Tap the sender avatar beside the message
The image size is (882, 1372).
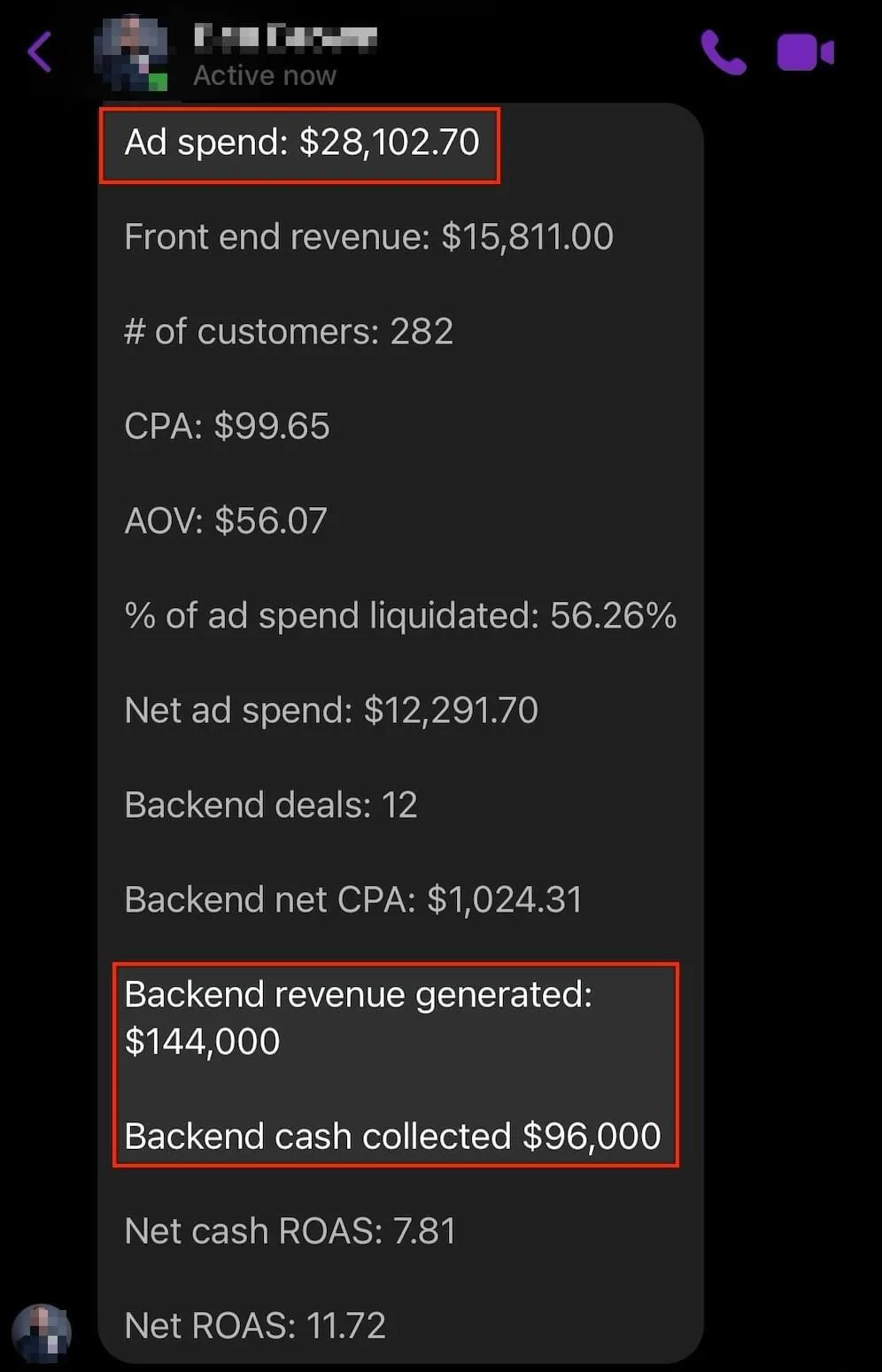[41, 1332]
